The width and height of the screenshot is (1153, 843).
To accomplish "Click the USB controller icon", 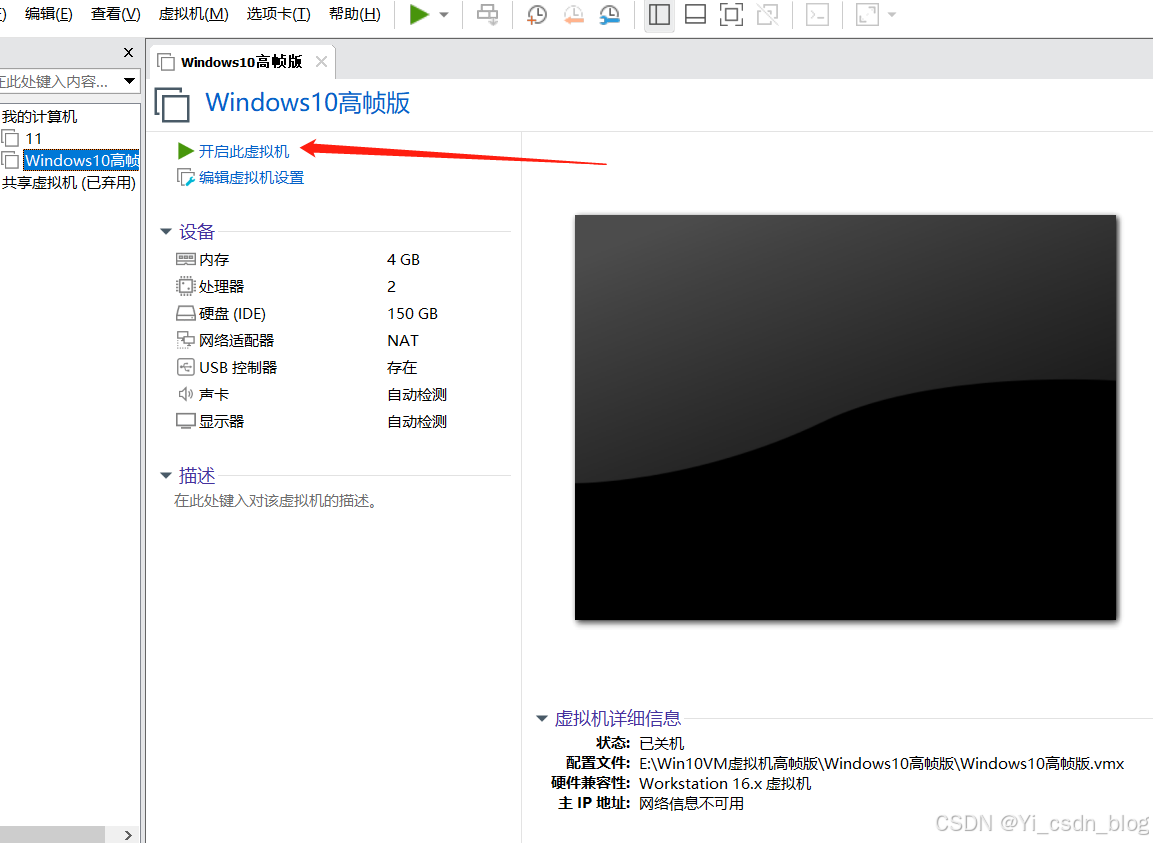I will (185, 367).
